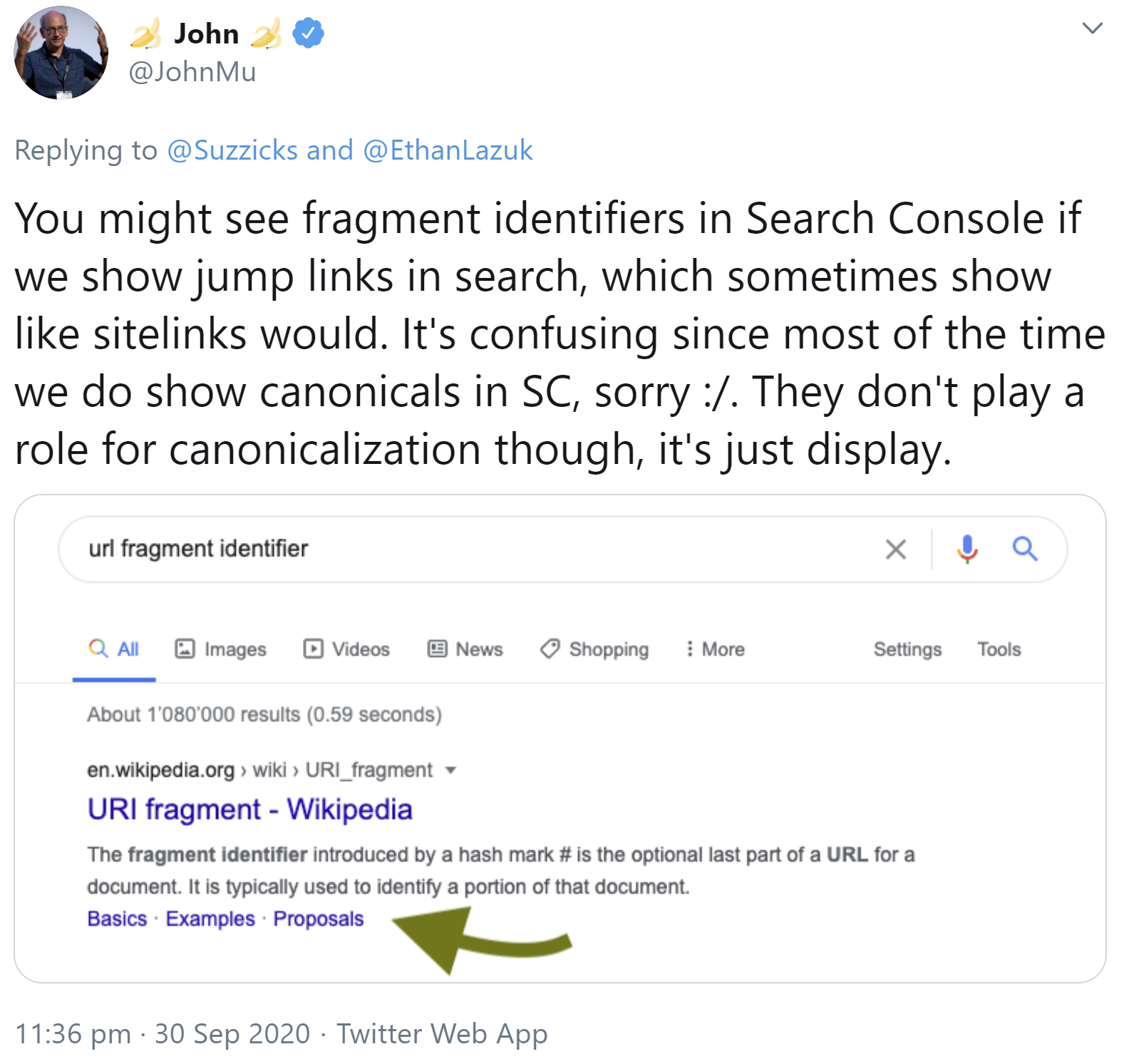Select the Images search tab icon
Screen dimensions: 1124x1064
[185, 649]
